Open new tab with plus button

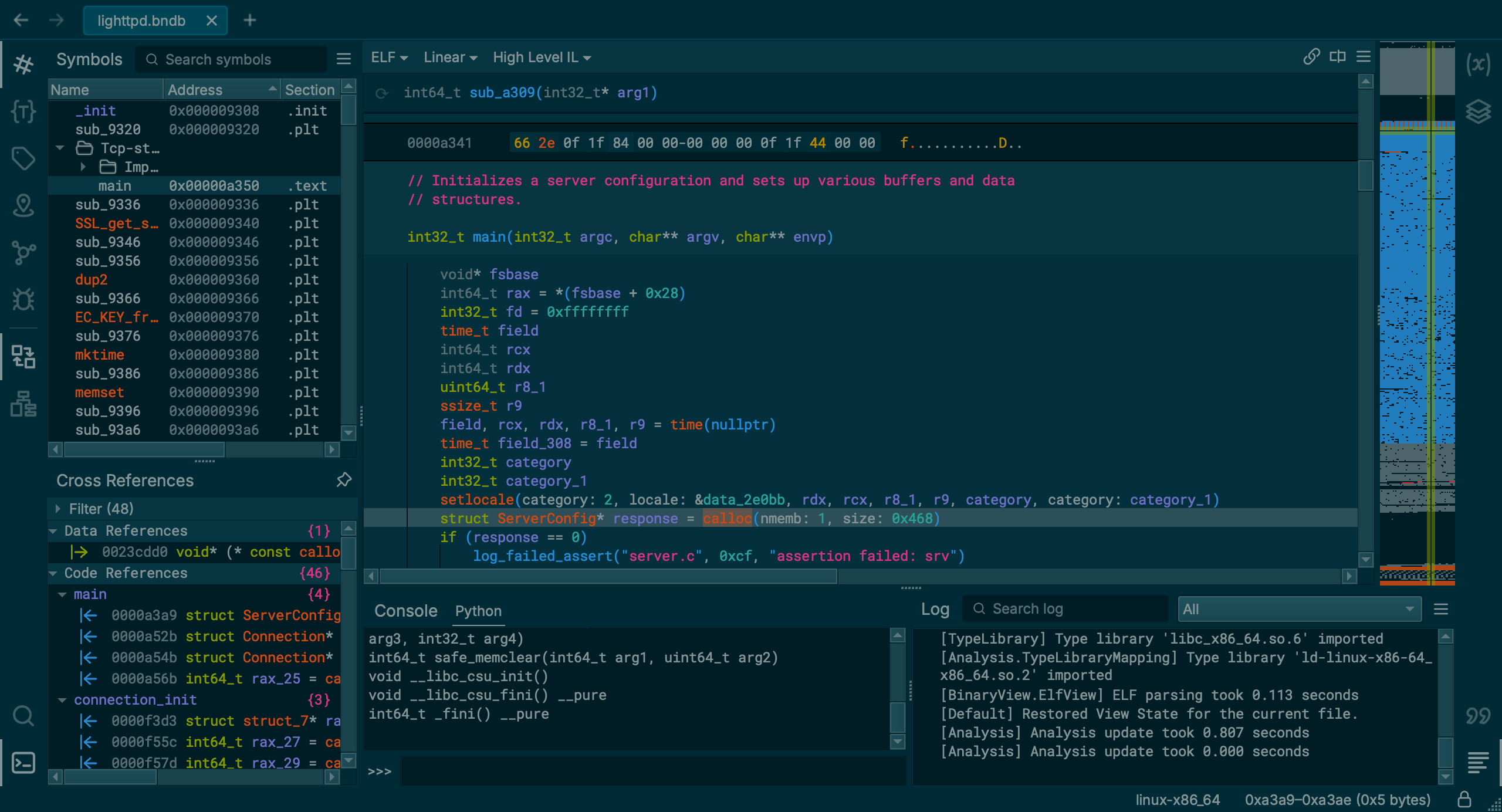coord(250,21)
